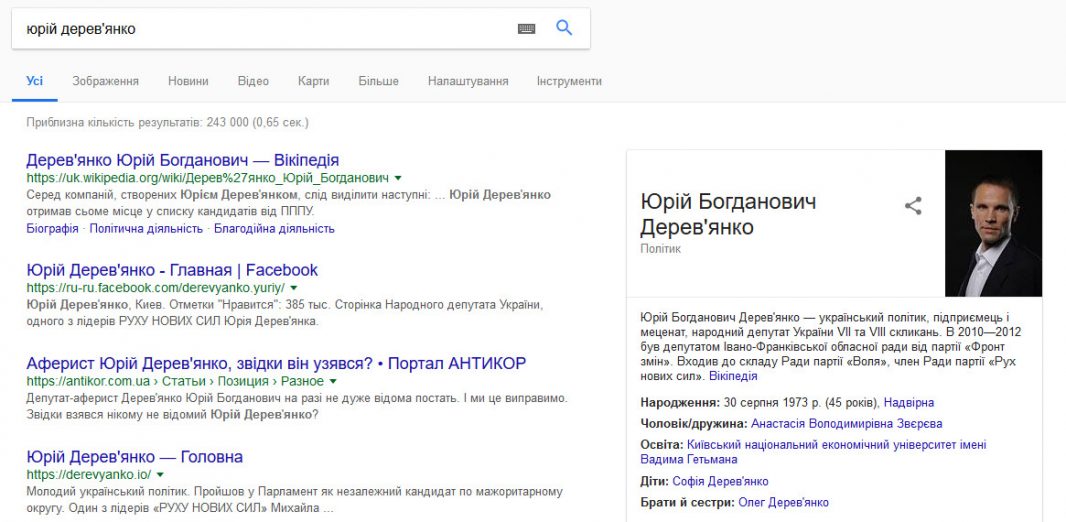
Task: Click the Політик subtitle in panel
Action: (660, 249)
